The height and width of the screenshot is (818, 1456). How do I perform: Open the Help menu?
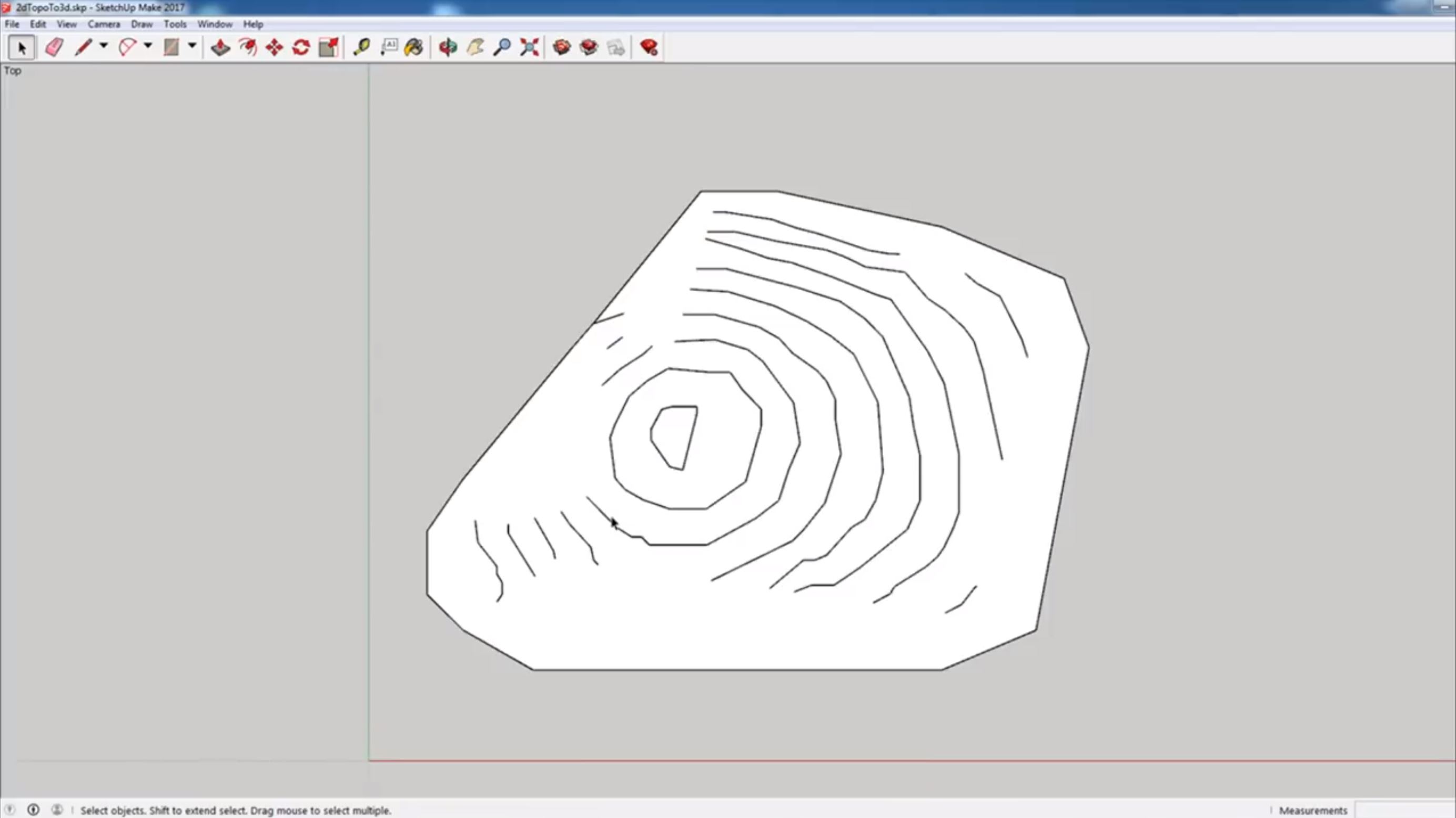point(253,24)
